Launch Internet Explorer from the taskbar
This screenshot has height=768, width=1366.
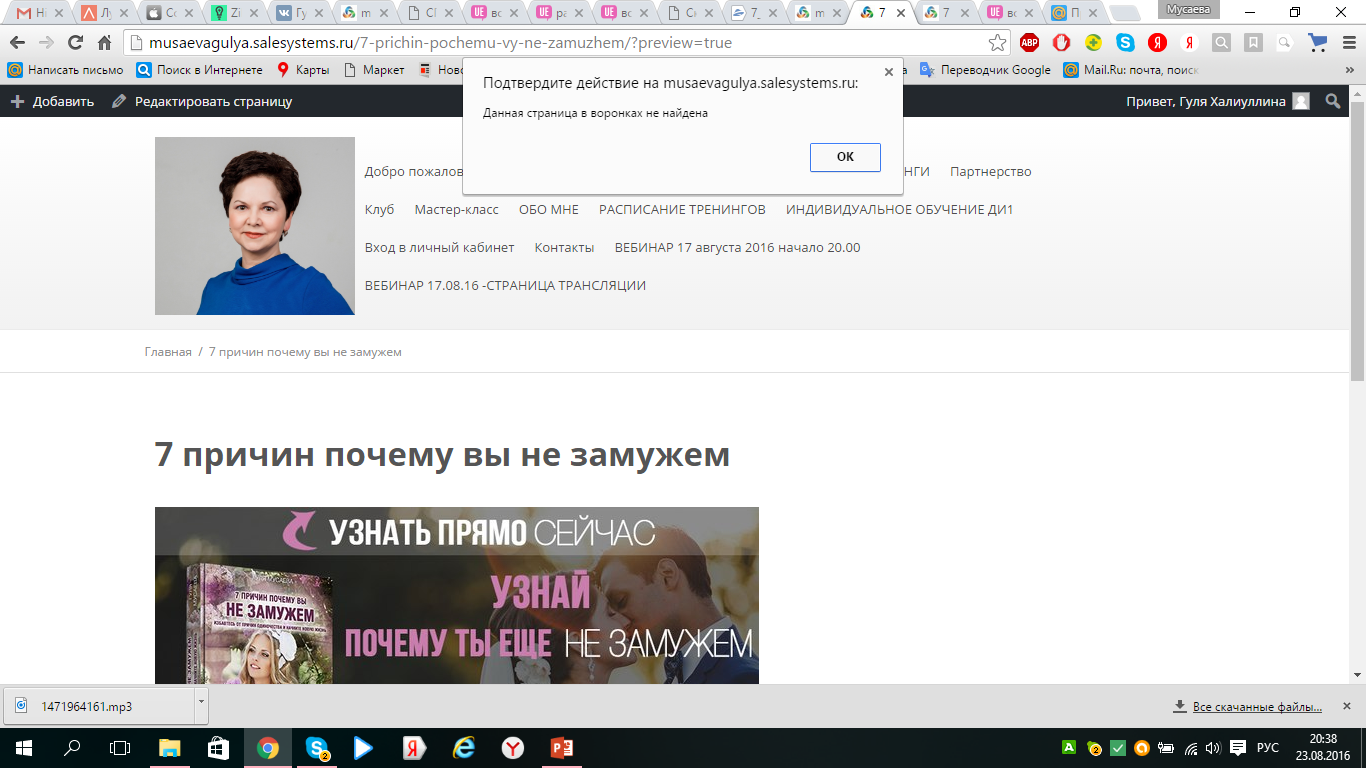tap(464, 748)
